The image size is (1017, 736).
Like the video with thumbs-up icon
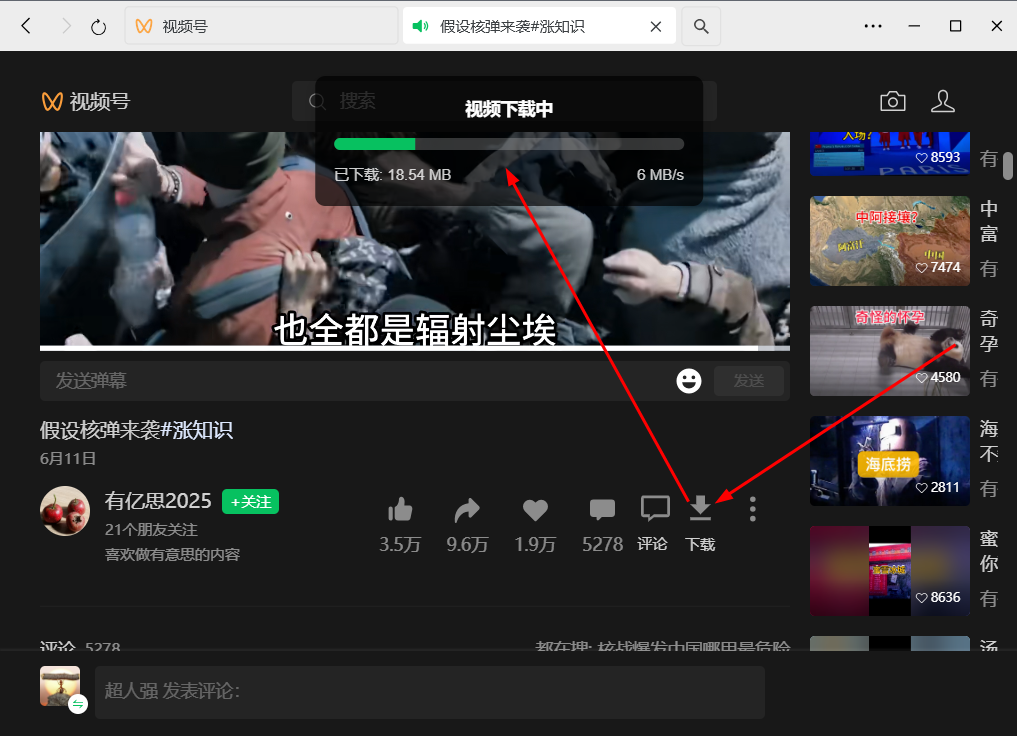[x=400, y=510]
